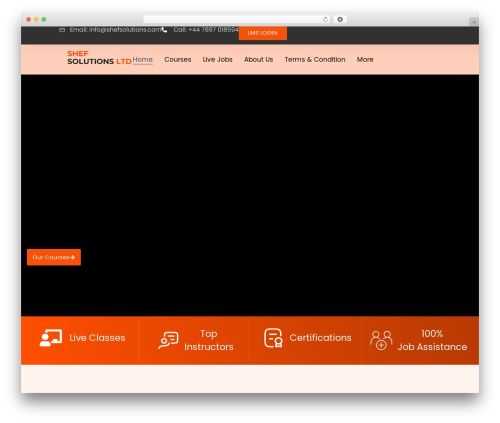Click the red close window dot
Image resolution: width=500 pixels, height=423 pixels.
(x=29, y=20)
